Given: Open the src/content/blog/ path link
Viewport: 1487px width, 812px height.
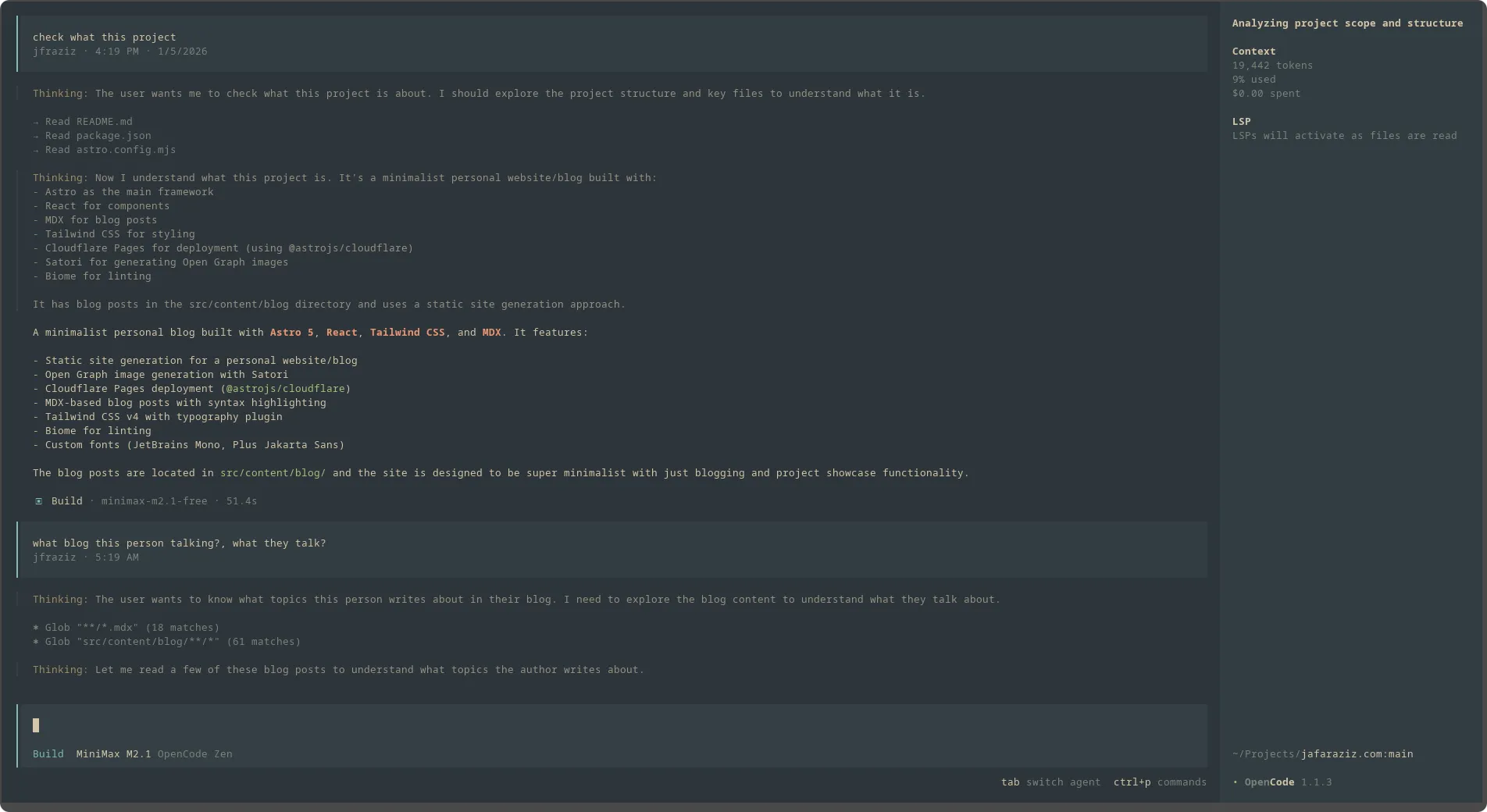Looking at the screenshot, I should [271, 472].
